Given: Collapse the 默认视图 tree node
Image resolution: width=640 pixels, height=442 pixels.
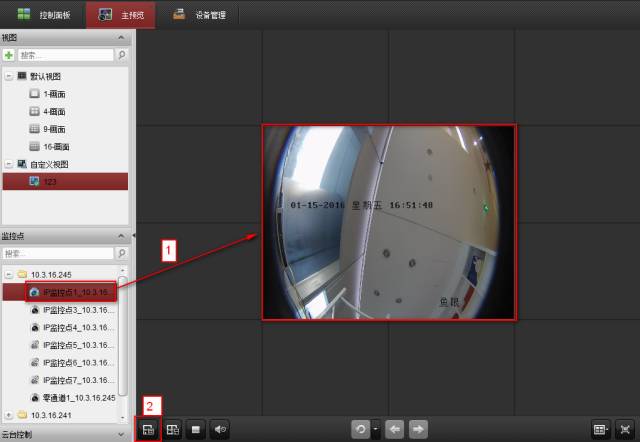Looking at the screenshot, I should [x=9, y=75].
